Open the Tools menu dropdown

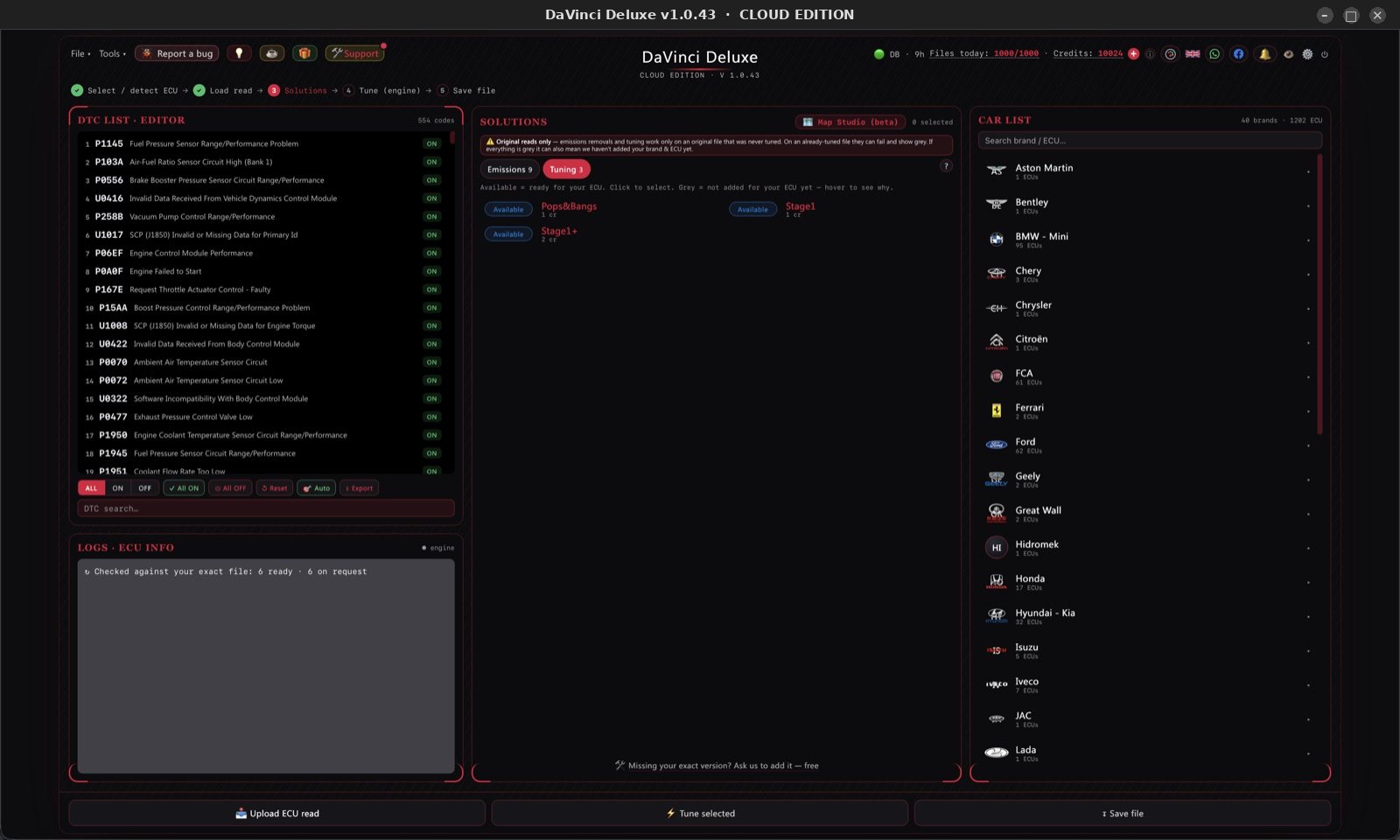112,53
